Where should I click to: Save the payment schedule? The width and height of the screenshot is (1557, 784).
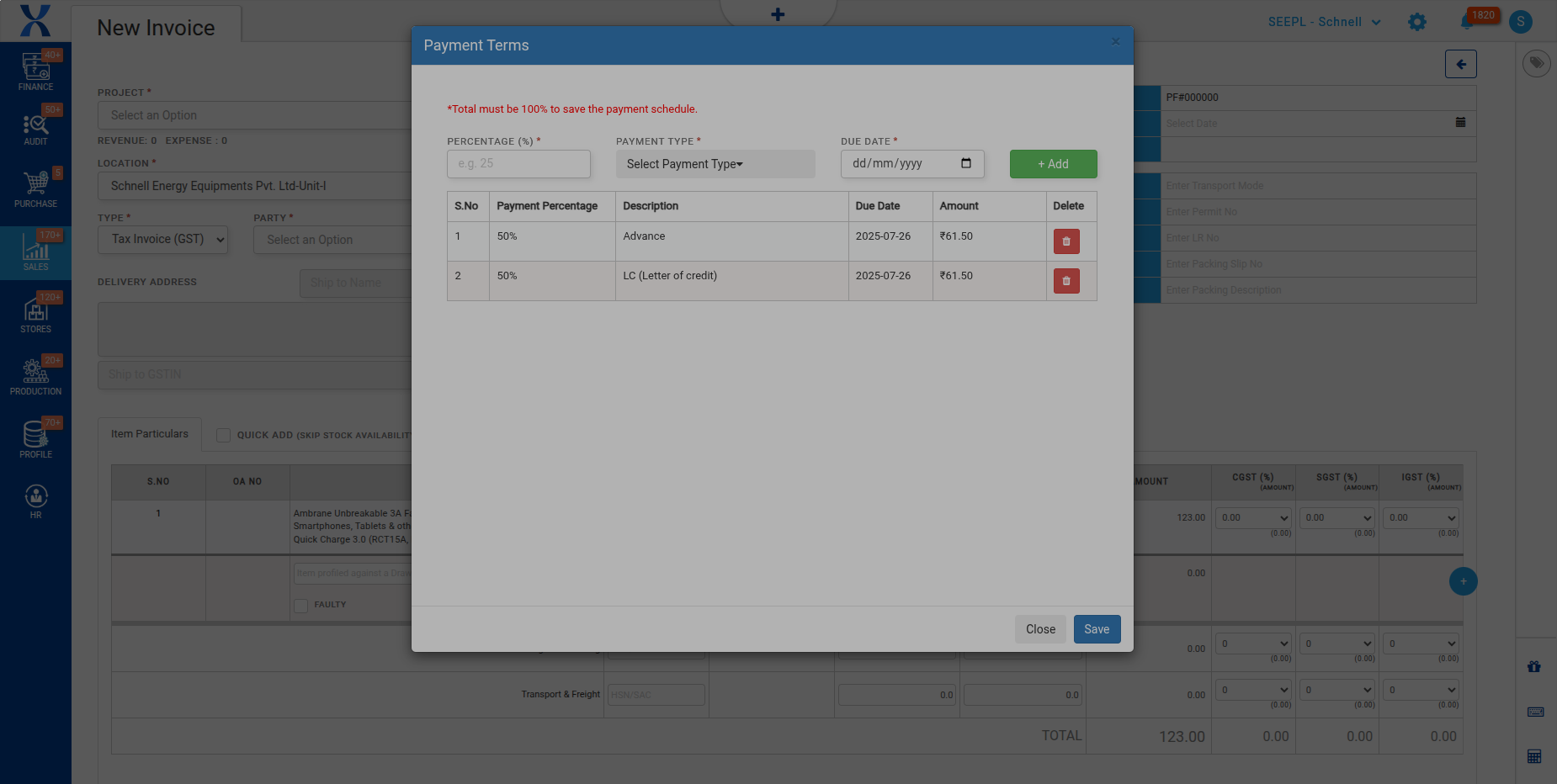(x=1096, y=629)
